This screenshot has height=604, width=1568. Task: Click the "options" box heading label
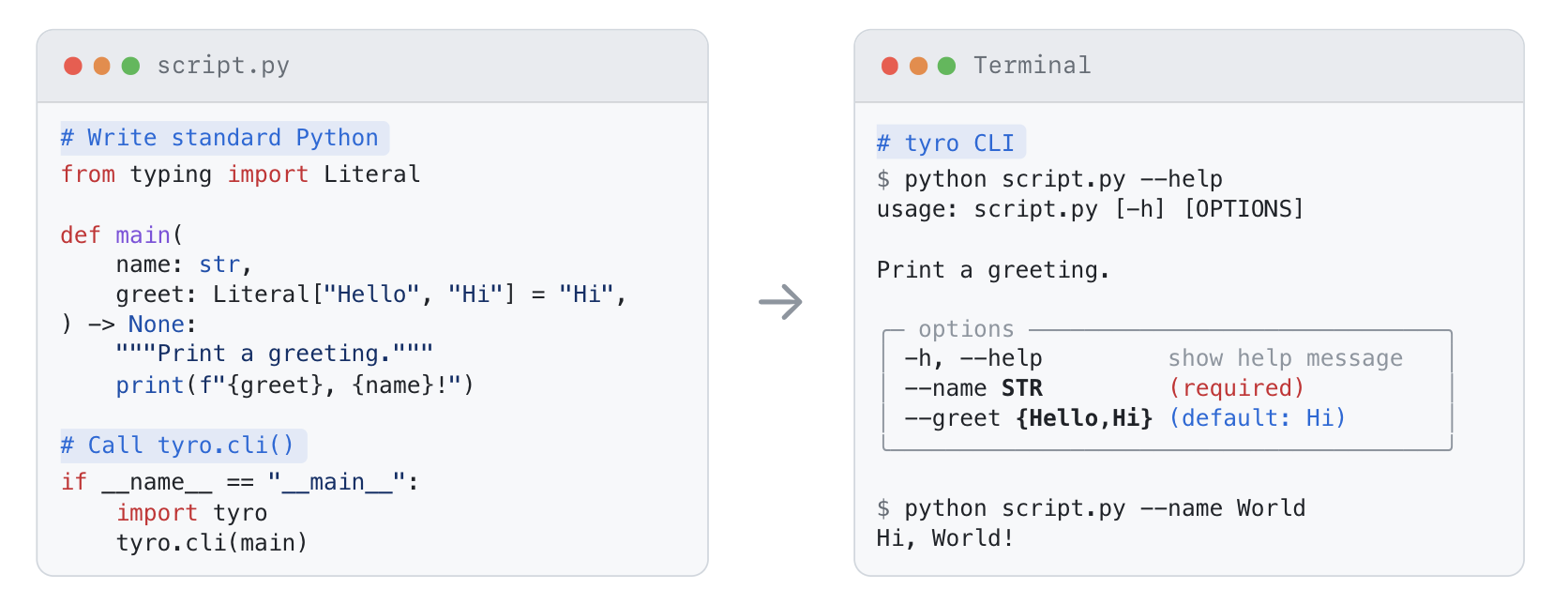pyautogui.click(x=966, y=329)
